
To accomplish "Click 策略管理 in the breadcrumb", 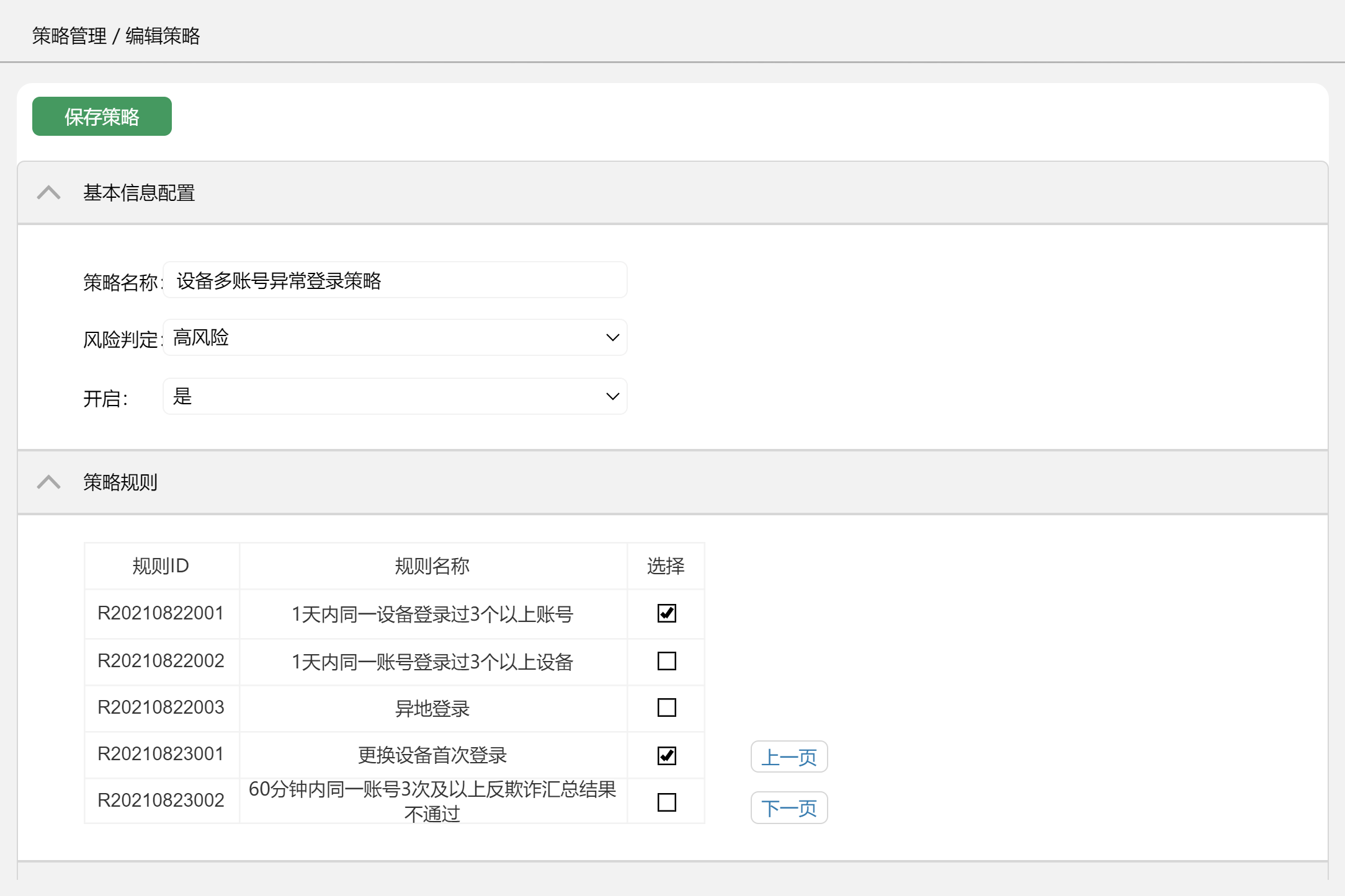I will pos(69,36).
